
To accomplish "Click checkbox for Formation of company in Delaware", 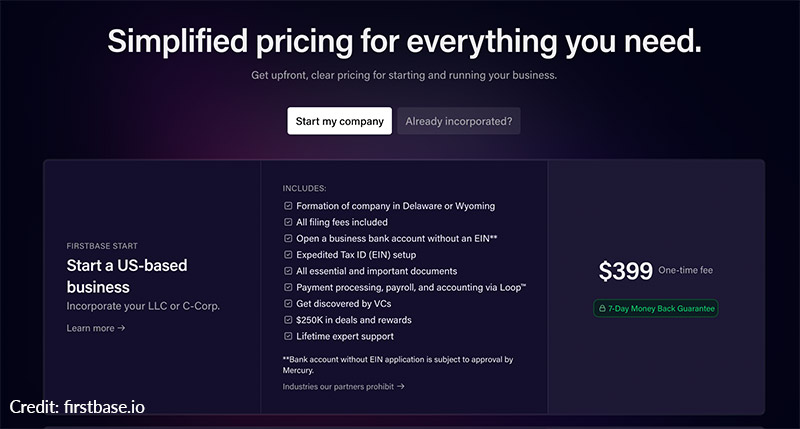I will (x=288, y=206).
